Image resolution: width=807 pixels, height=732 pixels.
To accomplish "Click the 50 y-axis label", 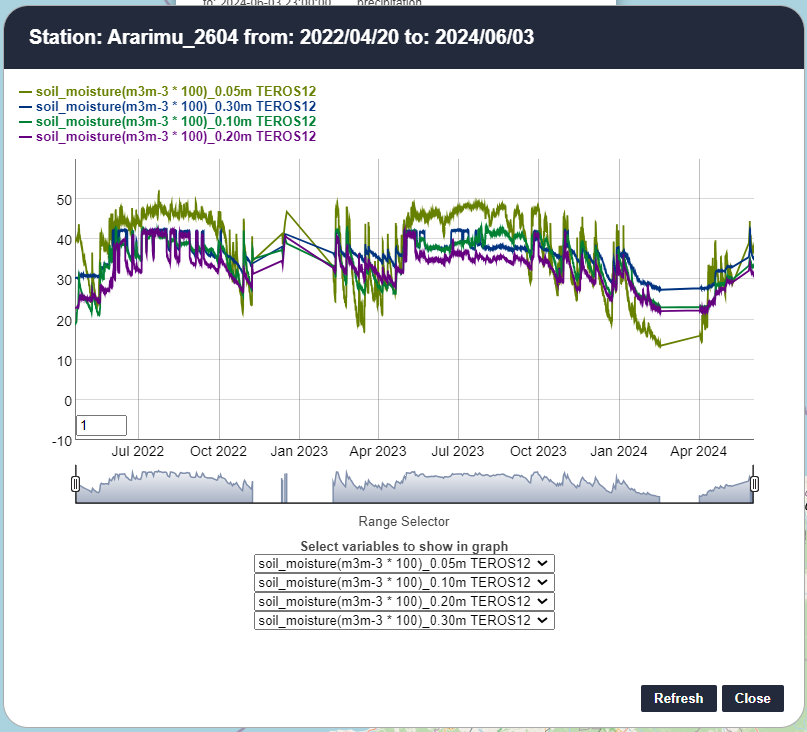I will (x=64, y=200).
